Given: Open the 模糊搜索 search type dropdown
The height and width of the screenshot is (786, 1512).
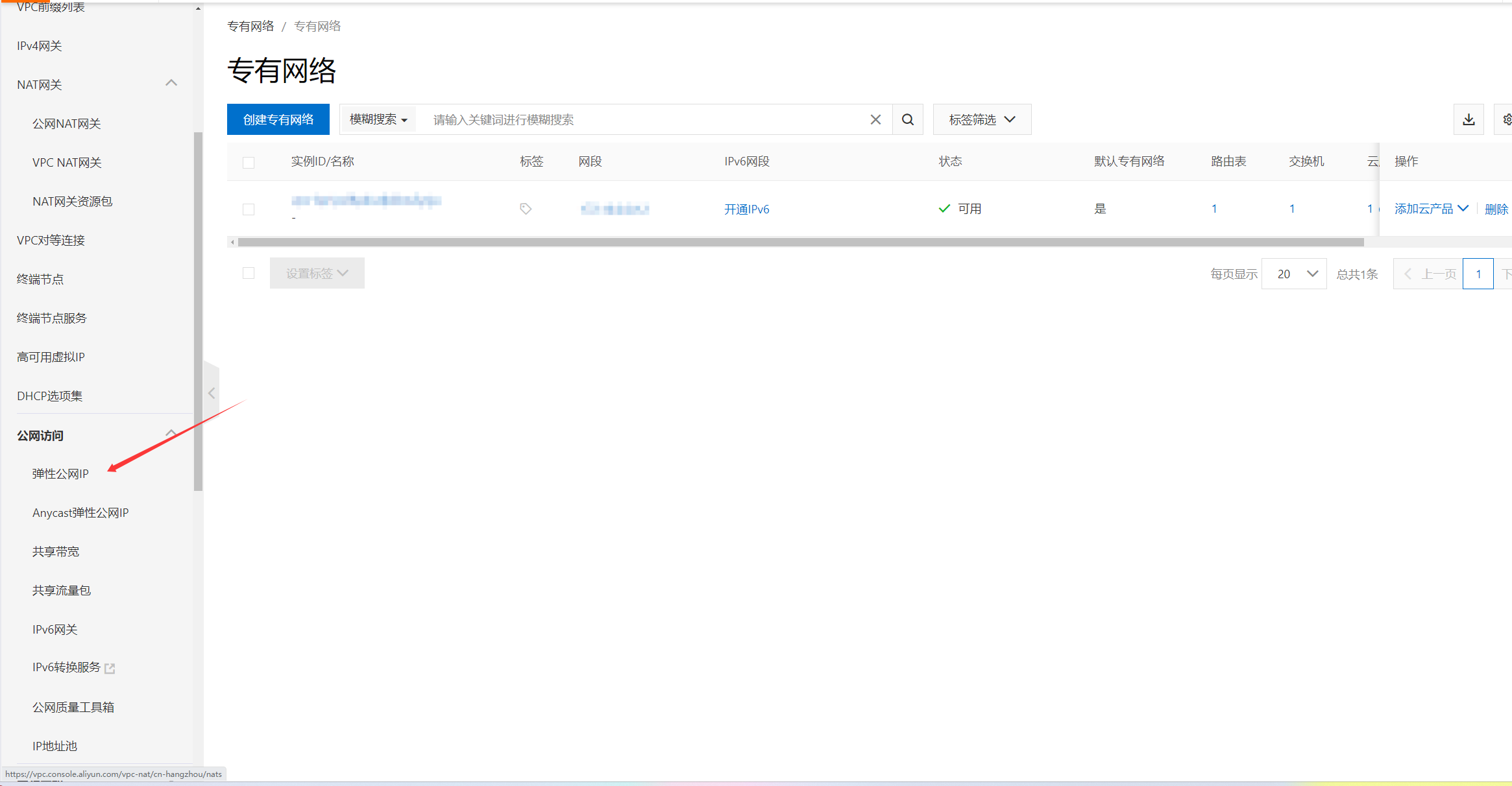Looking at the screenshot, I should [x=378, y=119].
